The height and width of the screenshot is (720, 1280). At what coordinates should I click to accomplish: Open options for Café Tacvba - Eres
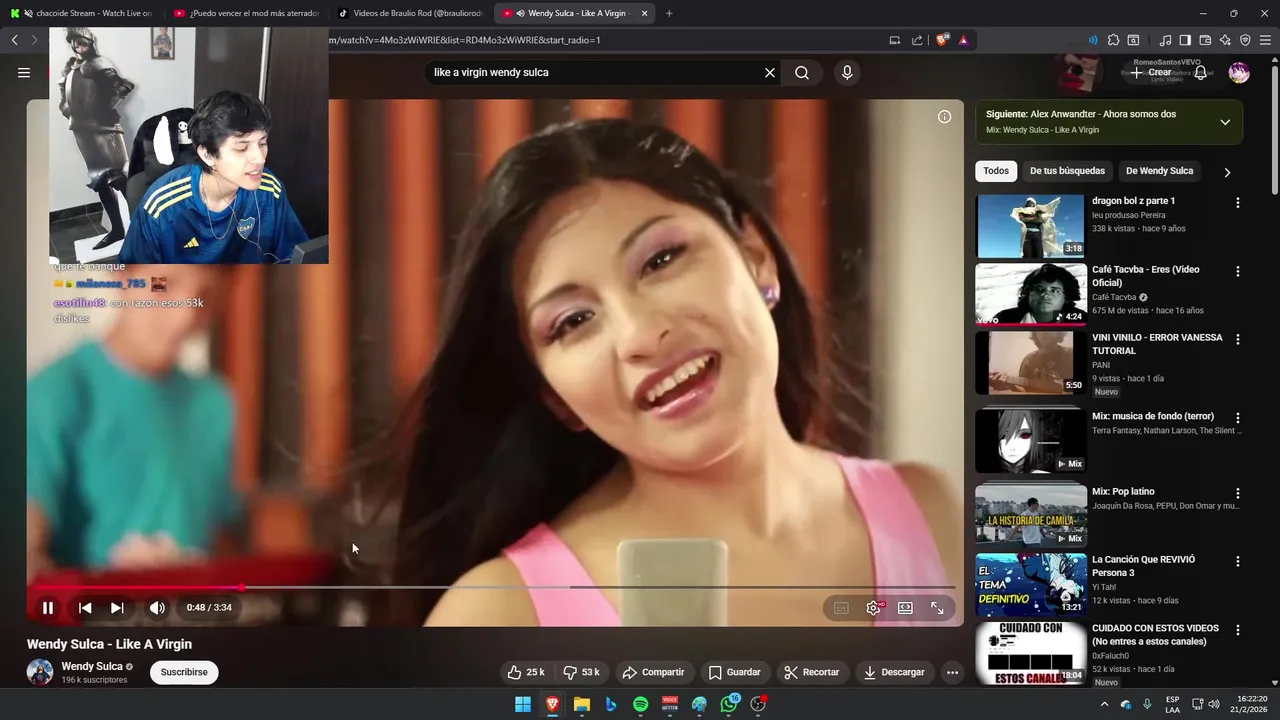[x=1238, y=271]
